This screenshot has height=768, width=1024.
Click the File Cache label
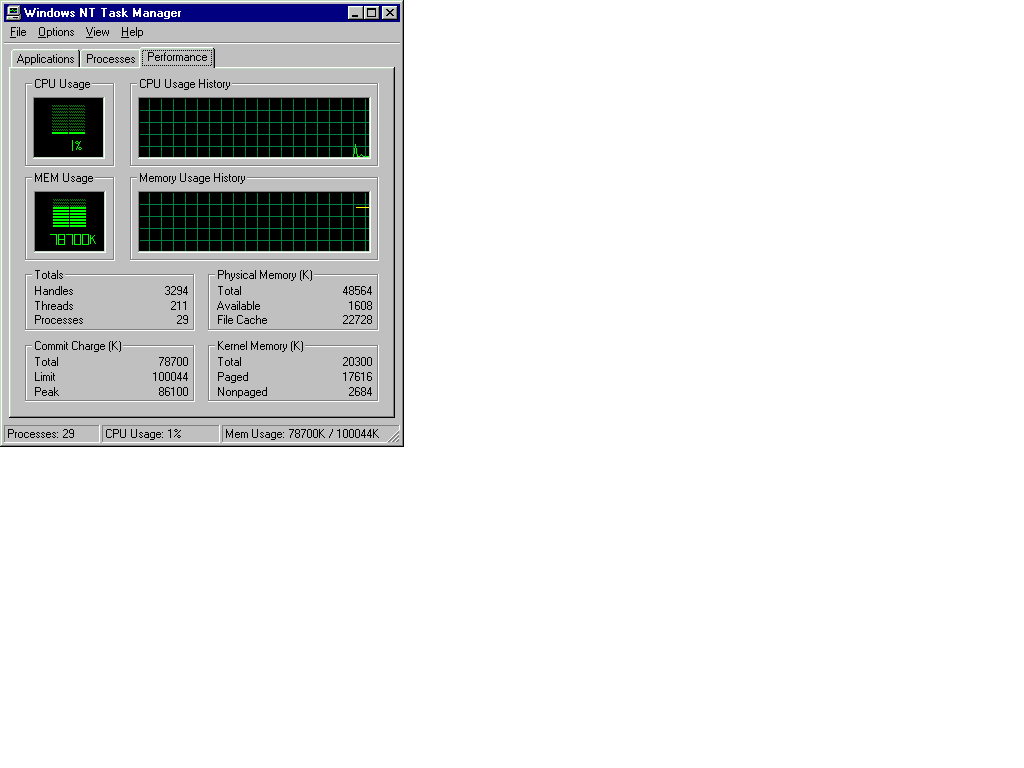(x=242, y=320)
